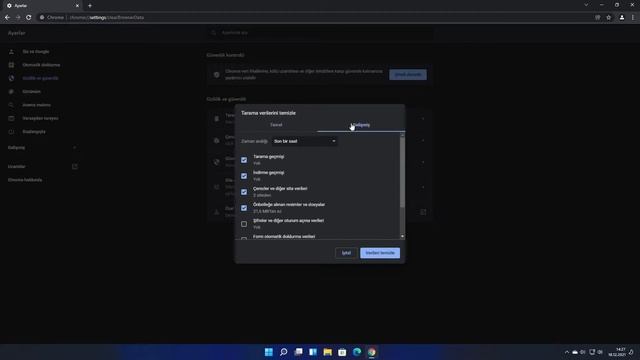Screen dimensions: 640x360
Task: Click the address bar URL
Action: (107, 18)
